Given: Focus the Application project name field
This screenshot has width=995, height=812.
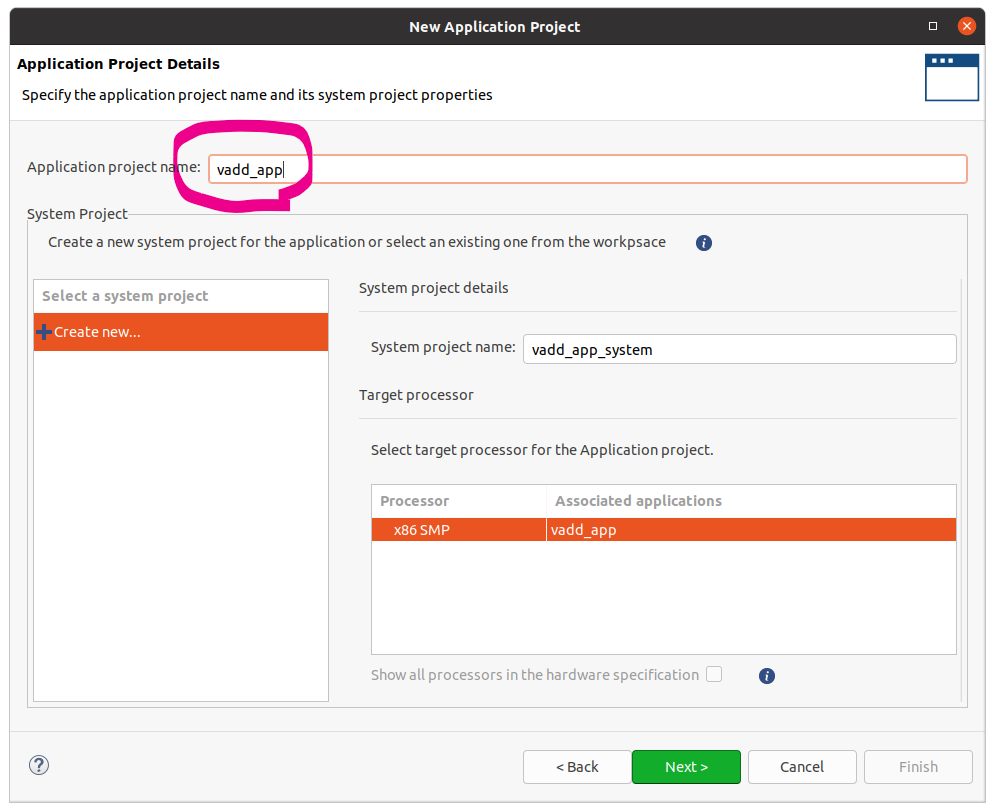Looking at the screenshot, I should tap(600, 169).
